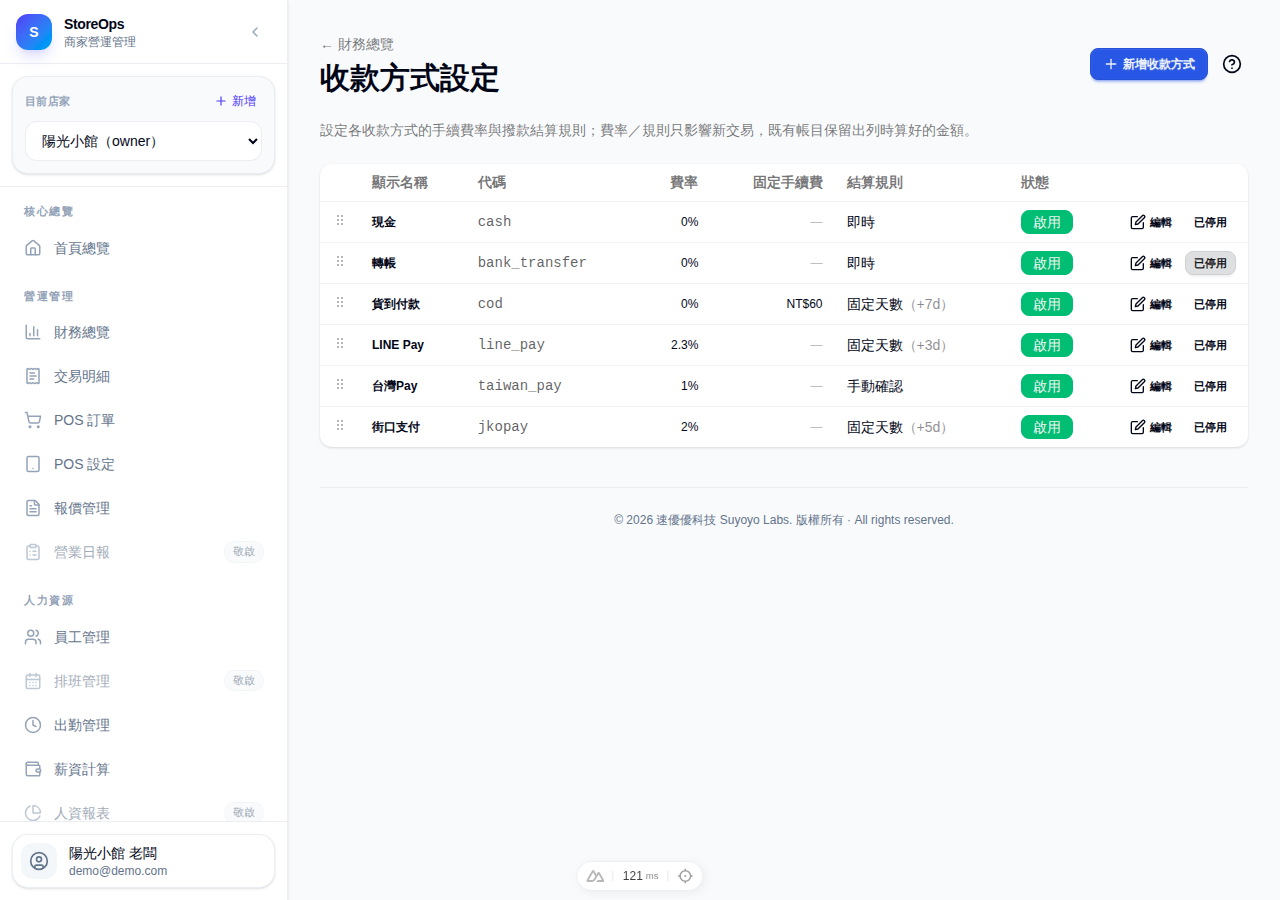The image size is (1280, 900).
Task: Click 固定天數（+7d）settlement text
Action: (x=897, y=304)
